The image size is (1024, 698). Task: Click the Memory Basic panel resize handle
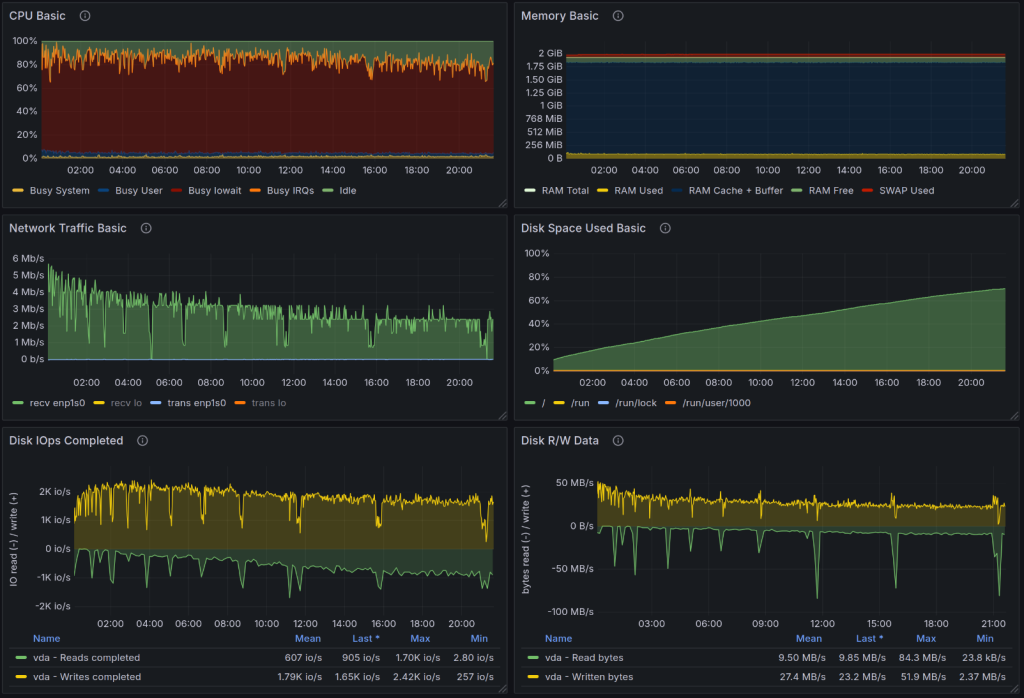[x=1014, y=202]
